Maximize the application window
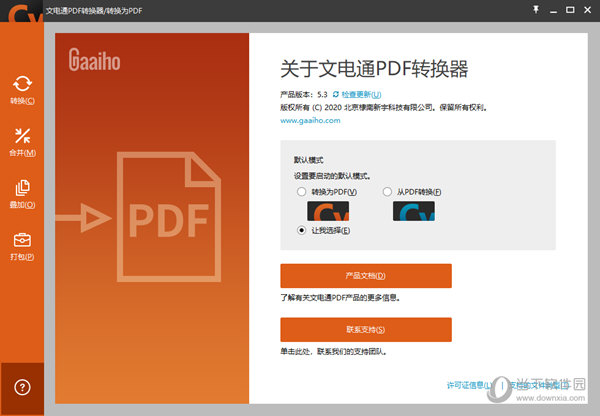The image size is (600, 416). click(570, 10)
